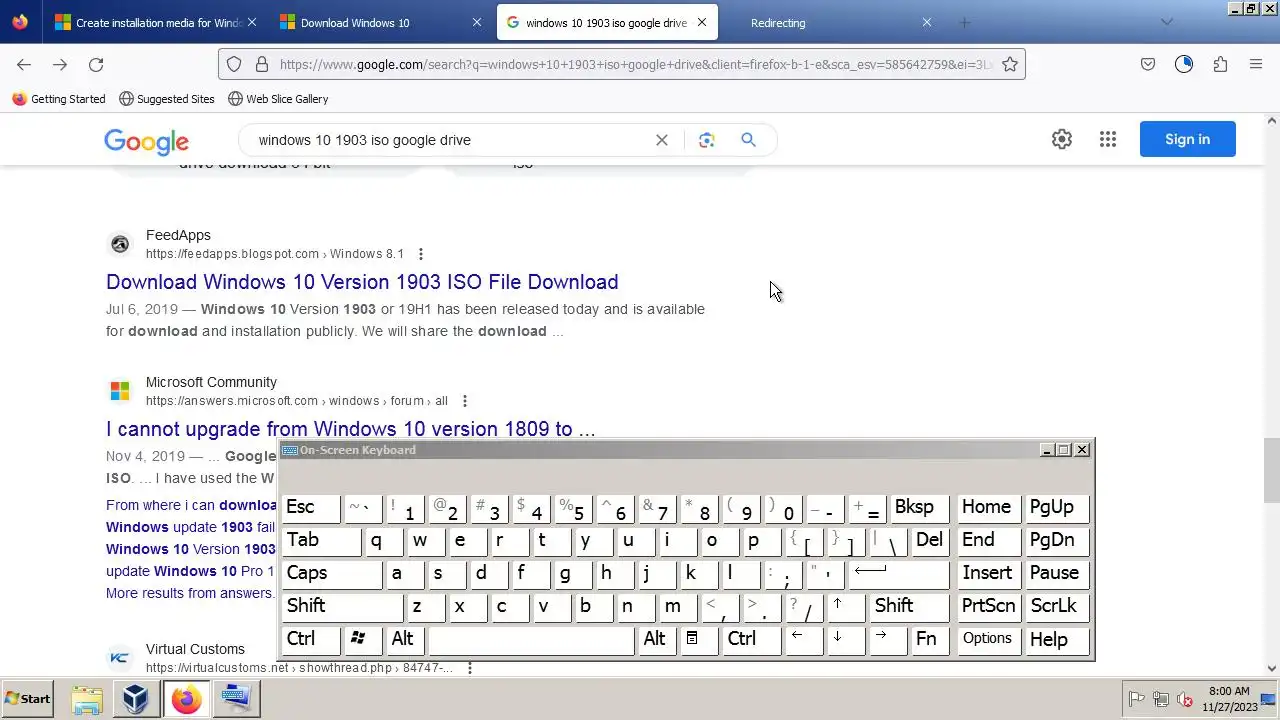Click the Google logo
Viewport: 1280px width, 720px height.
(146, 141)
